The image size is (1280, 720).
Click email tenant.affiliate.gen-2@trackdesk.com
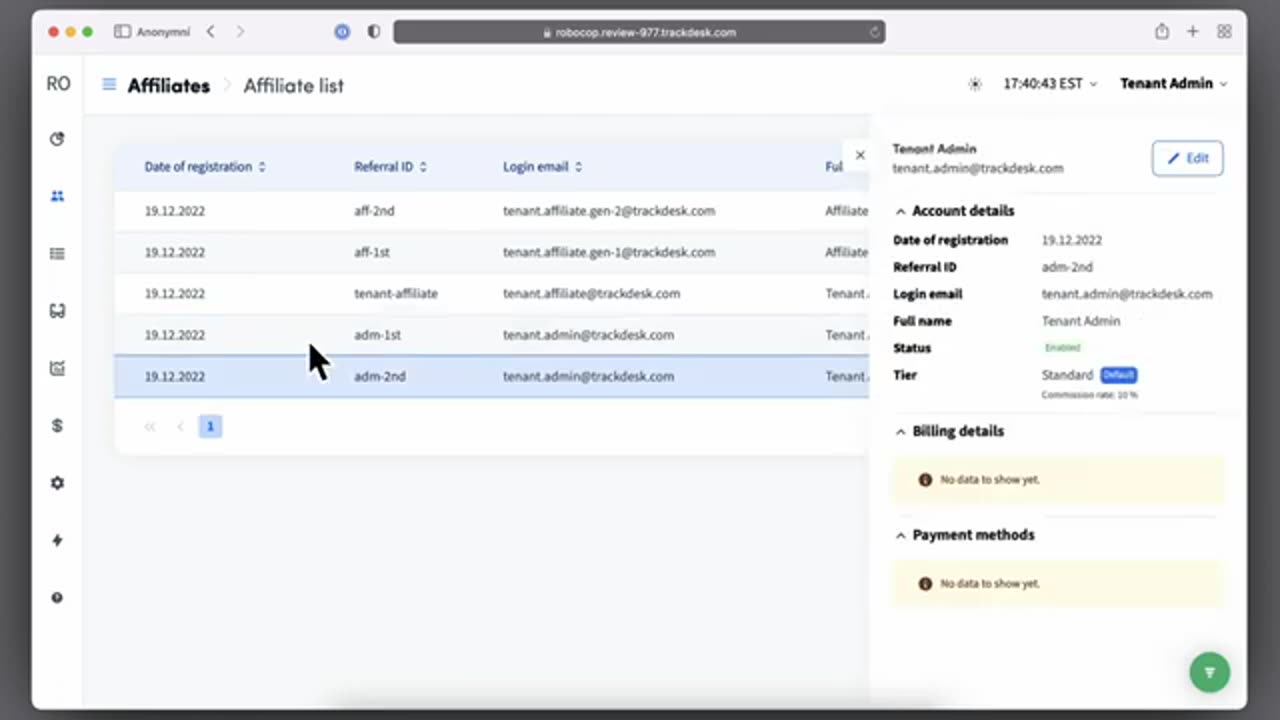tap(608, 211)
